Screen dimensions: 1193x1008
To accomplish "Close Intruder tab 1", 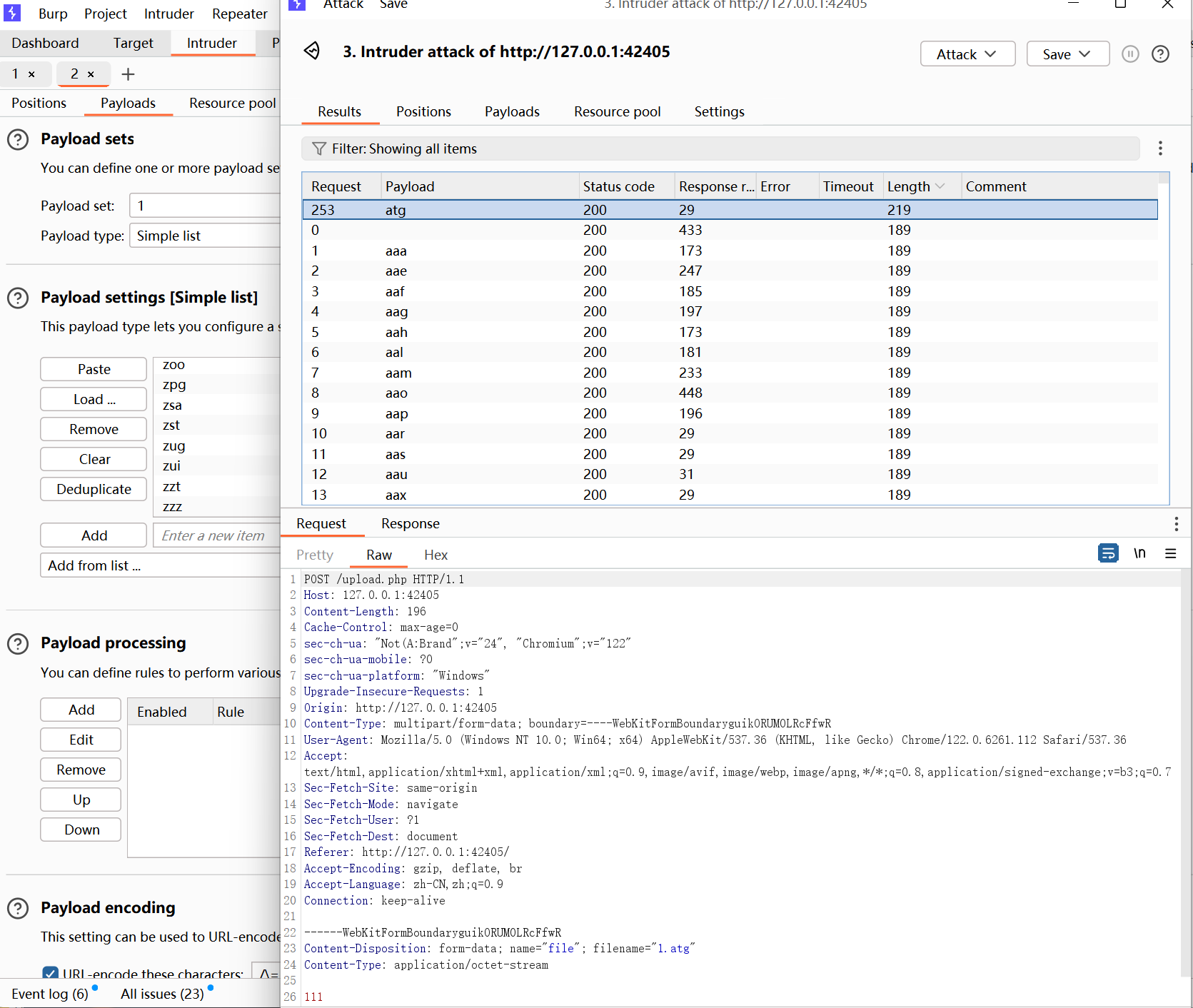I will coord(31,74).
